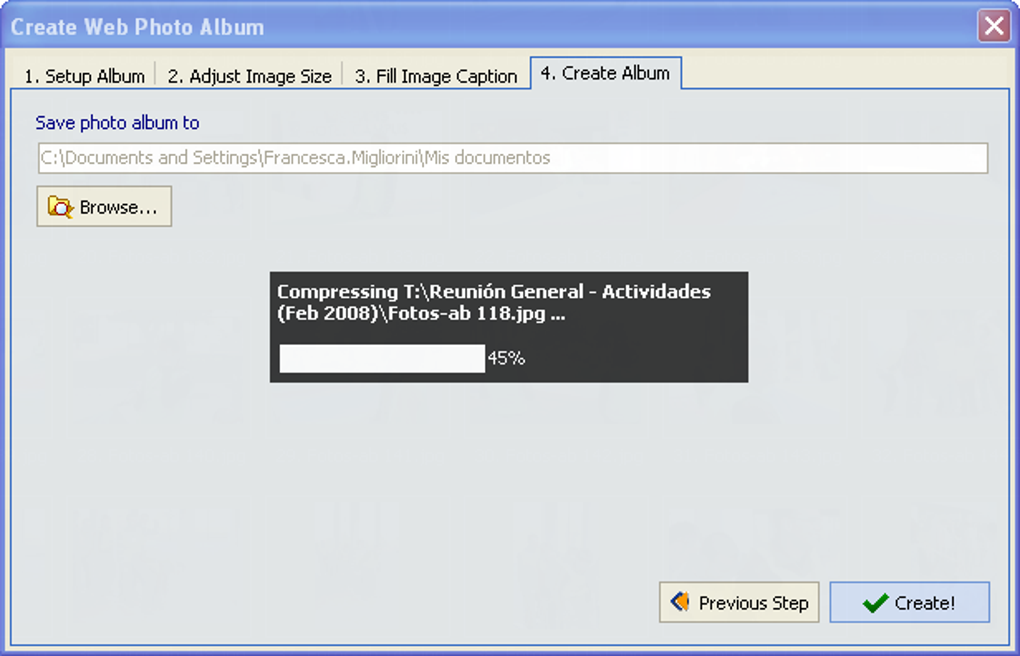Click the folder magnifier icon on Browse
Image resolution: width=1020 pixels, height=656 pixels.
[60, 207]
